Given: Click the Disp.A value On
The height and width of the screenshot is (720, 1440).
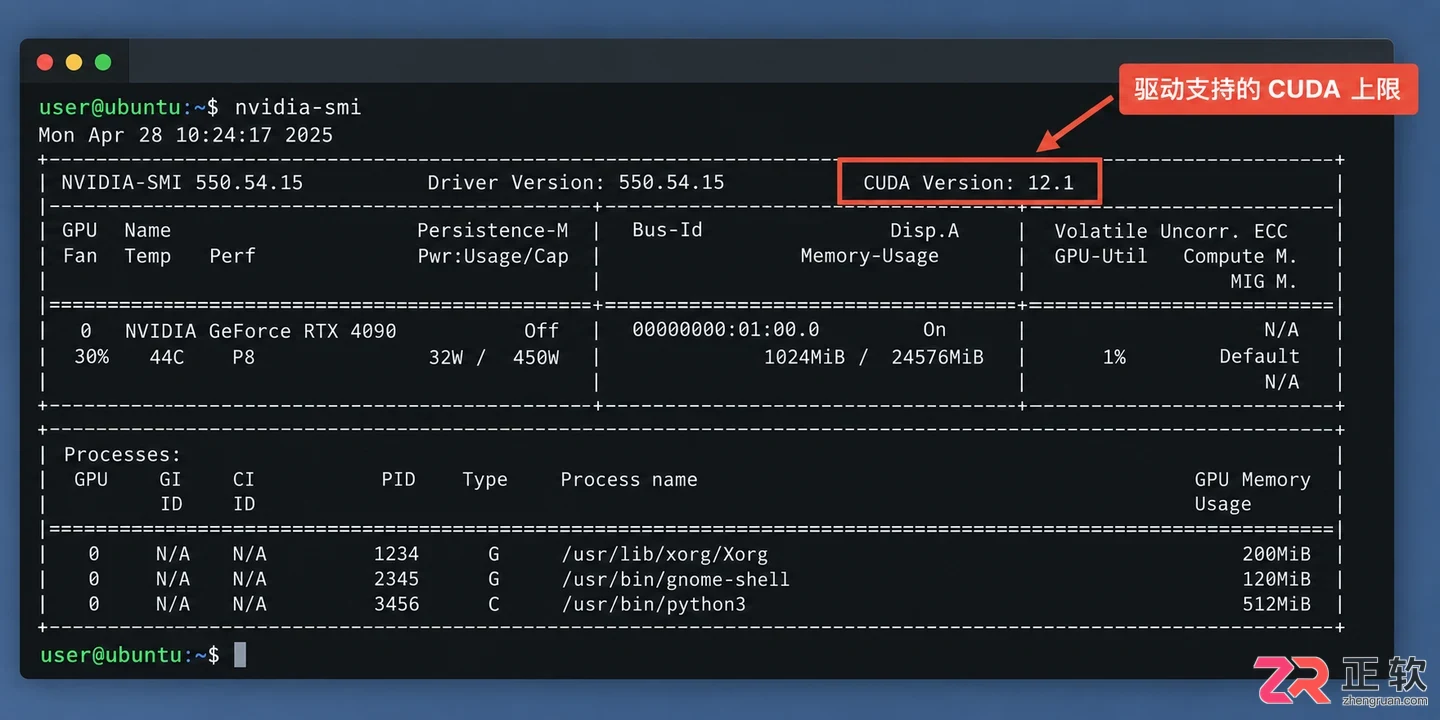Looking at the screenshot, I should click(x=934, y=330).
